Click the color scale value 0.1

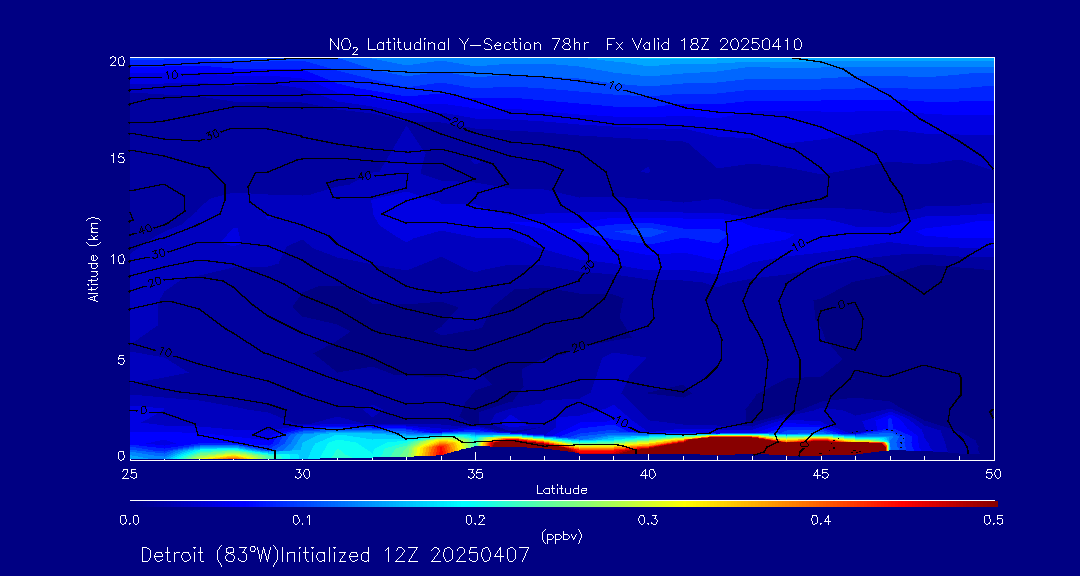pos(302,520)
